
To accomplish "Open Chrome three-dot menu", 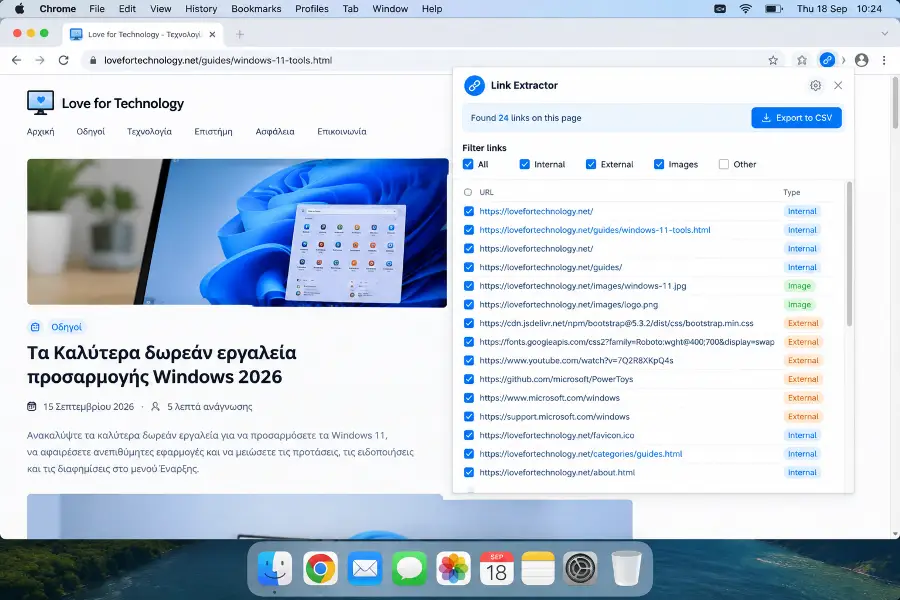I will click(x=884, y=60).
